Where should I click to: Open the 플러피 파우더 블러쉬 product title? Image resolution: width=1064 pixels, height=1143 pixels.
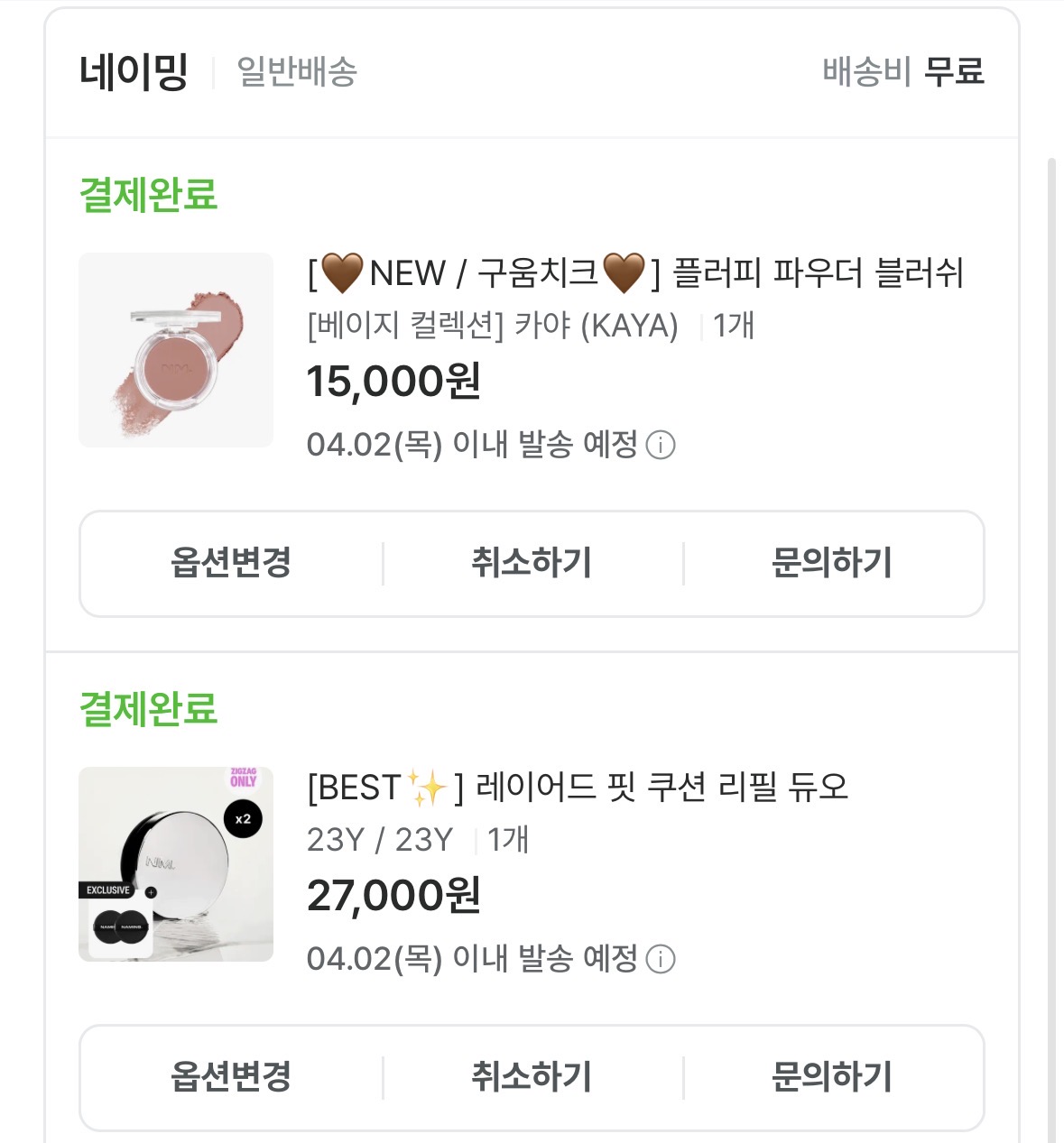point(635,273)
